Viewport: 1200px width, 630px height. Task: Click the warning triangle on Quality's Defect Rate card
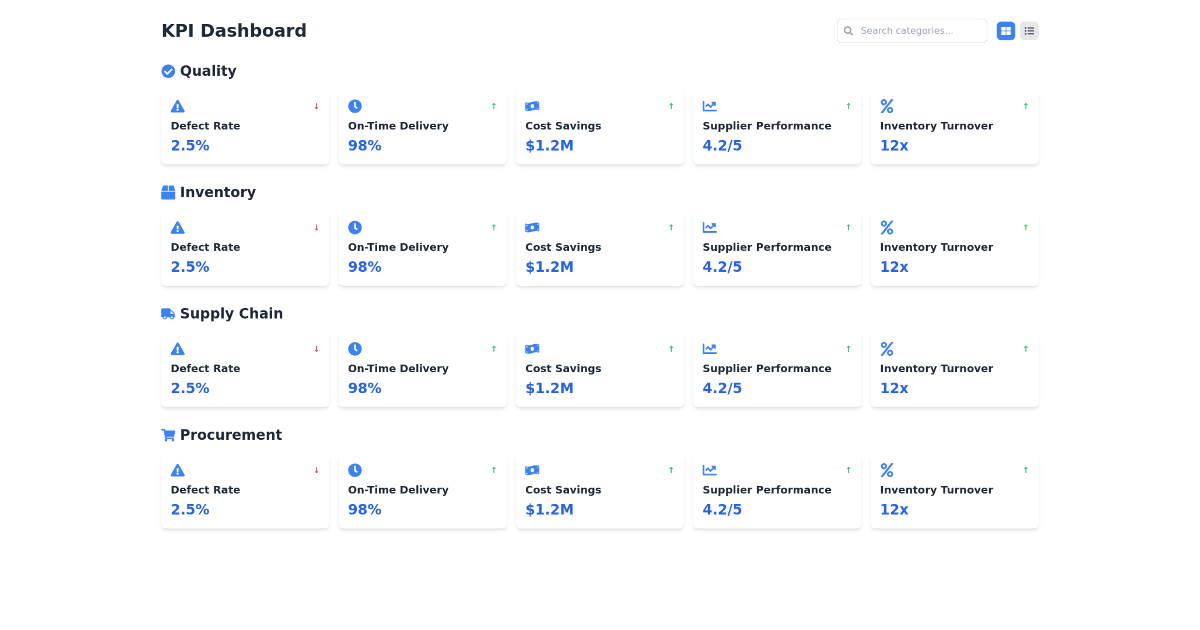click(178, 106)
